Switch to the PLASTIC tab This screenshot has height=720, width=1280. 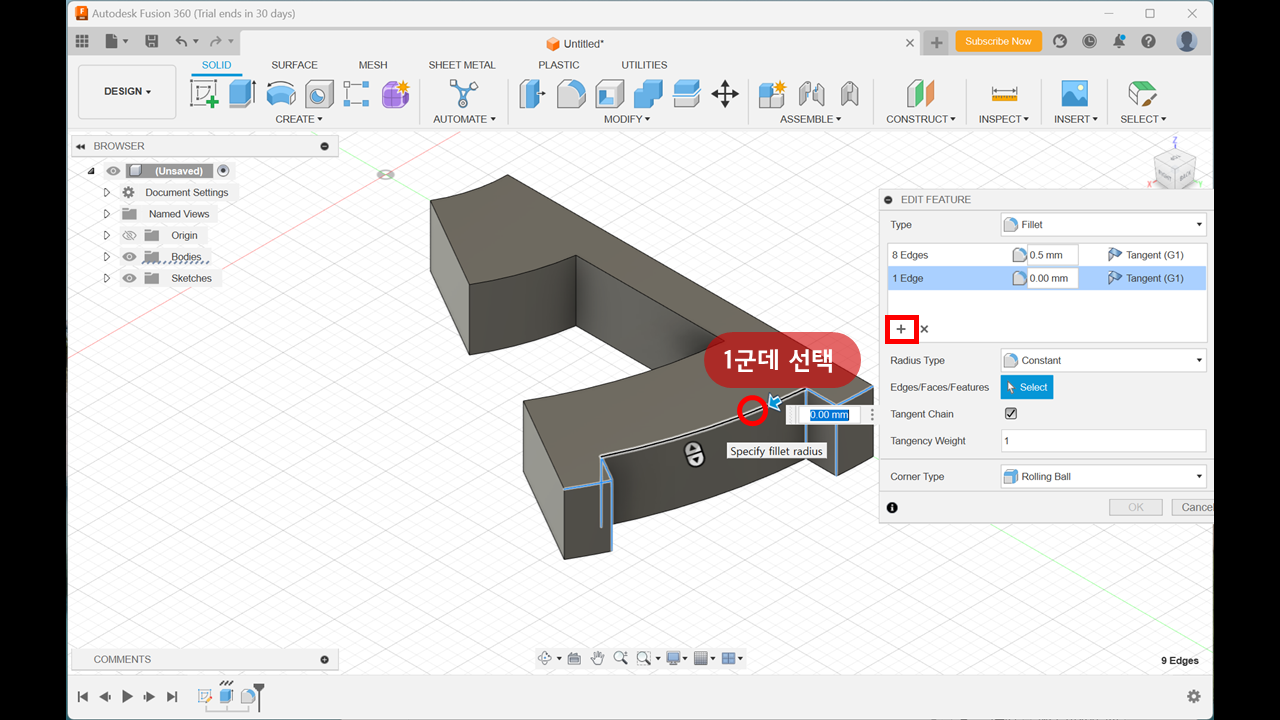(559, 65)
